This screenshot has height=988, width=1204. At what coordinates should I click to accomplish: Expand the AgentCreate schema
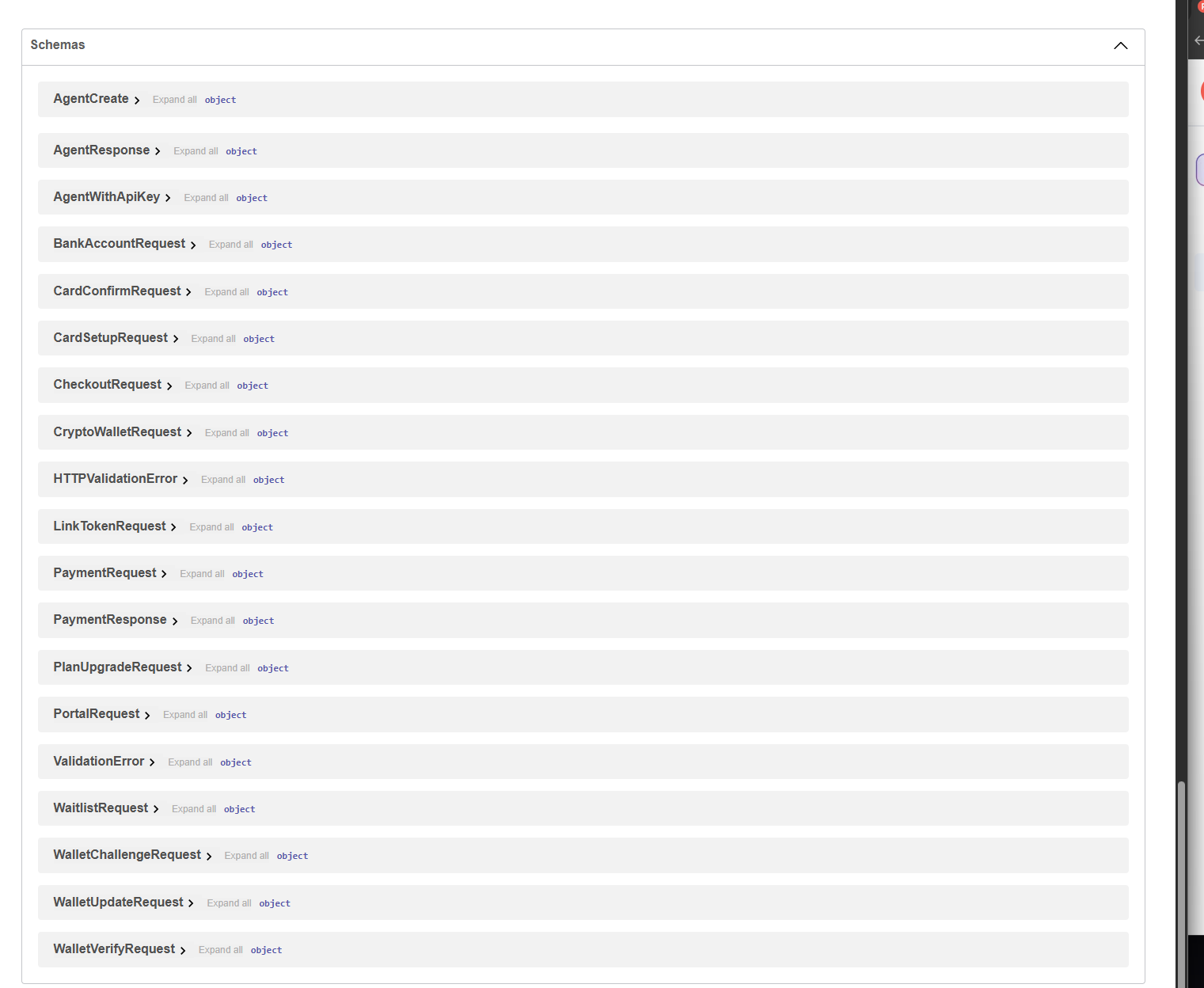[91, 99]
